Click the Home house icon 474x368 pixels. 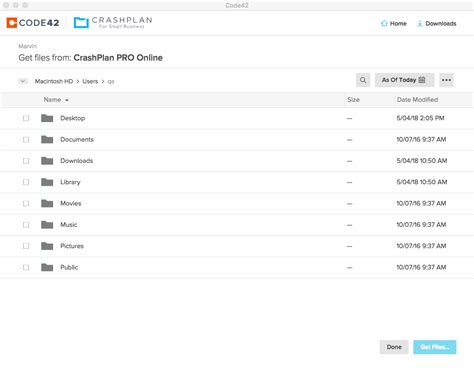[384, 23]
